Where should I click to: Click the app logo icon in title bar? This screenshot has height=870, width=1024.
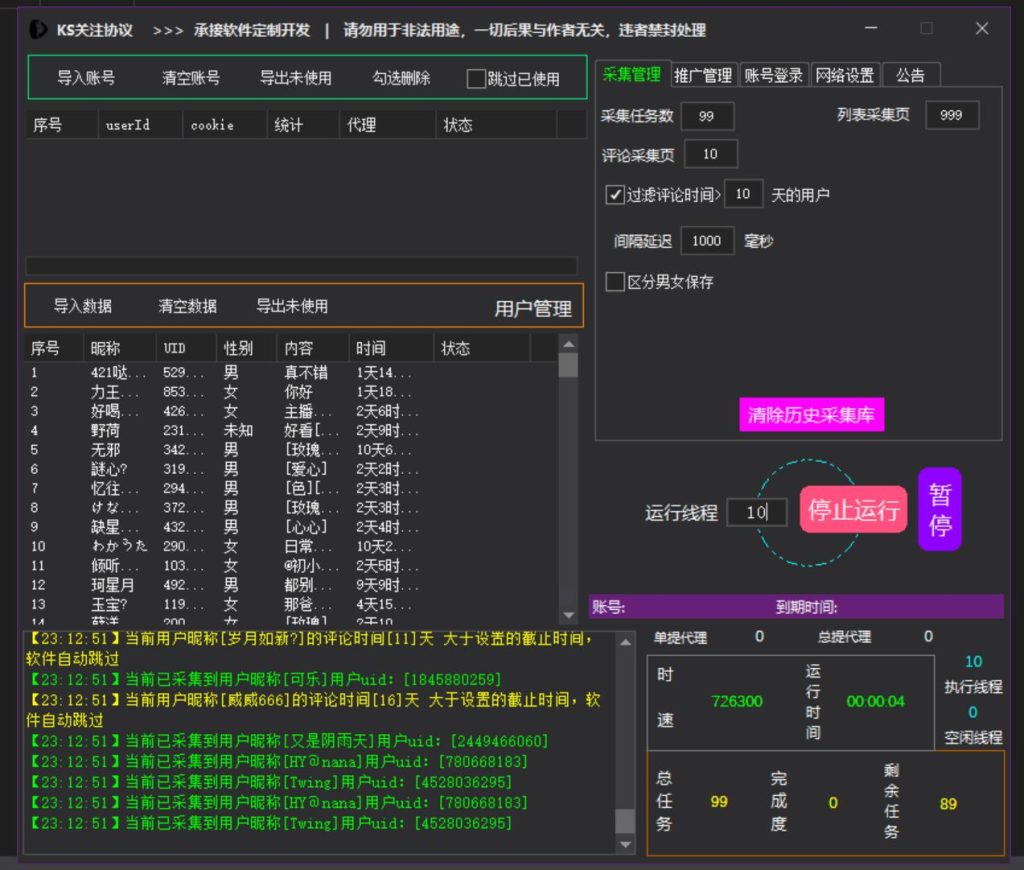37,30
